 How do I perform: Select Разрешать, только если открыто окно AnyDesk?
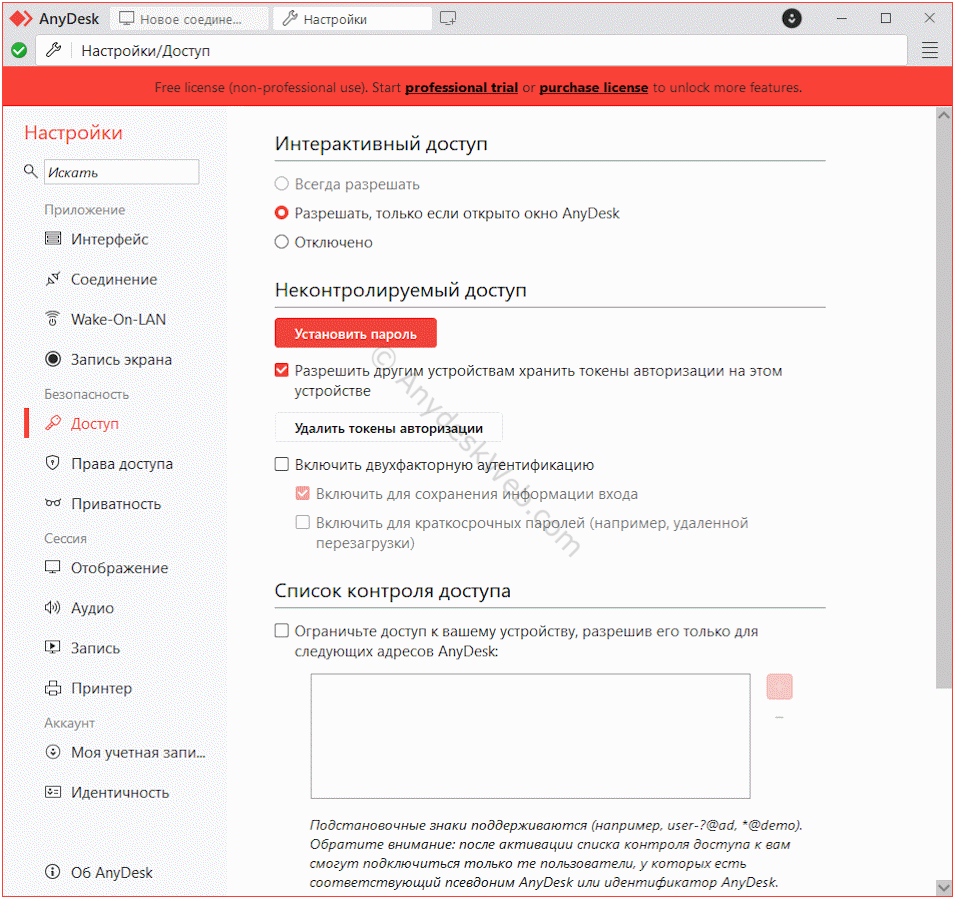point(281,213)
